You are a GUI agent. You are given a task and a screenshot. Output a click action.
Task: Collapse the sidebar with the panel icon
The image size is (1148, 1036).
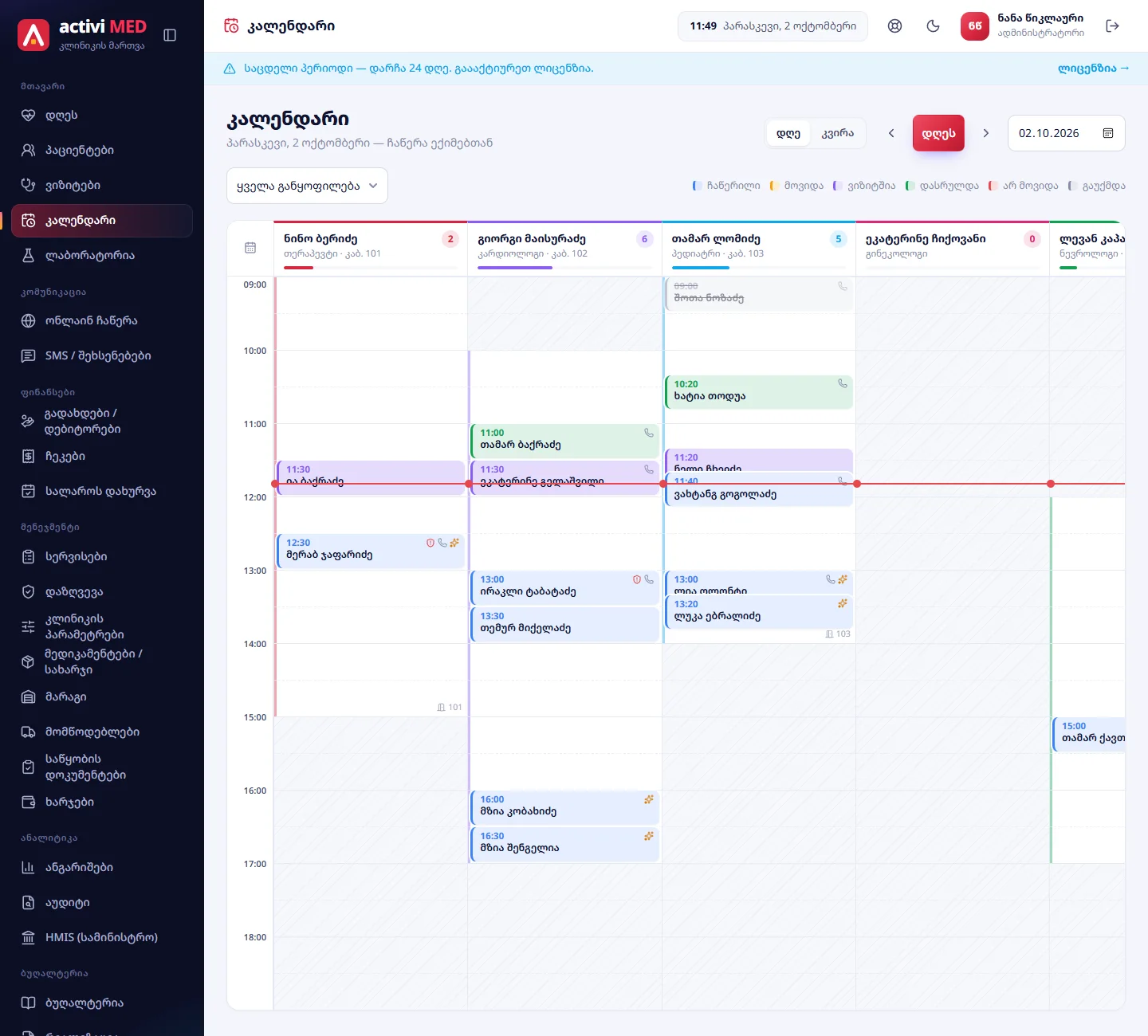tap(170, 35)
